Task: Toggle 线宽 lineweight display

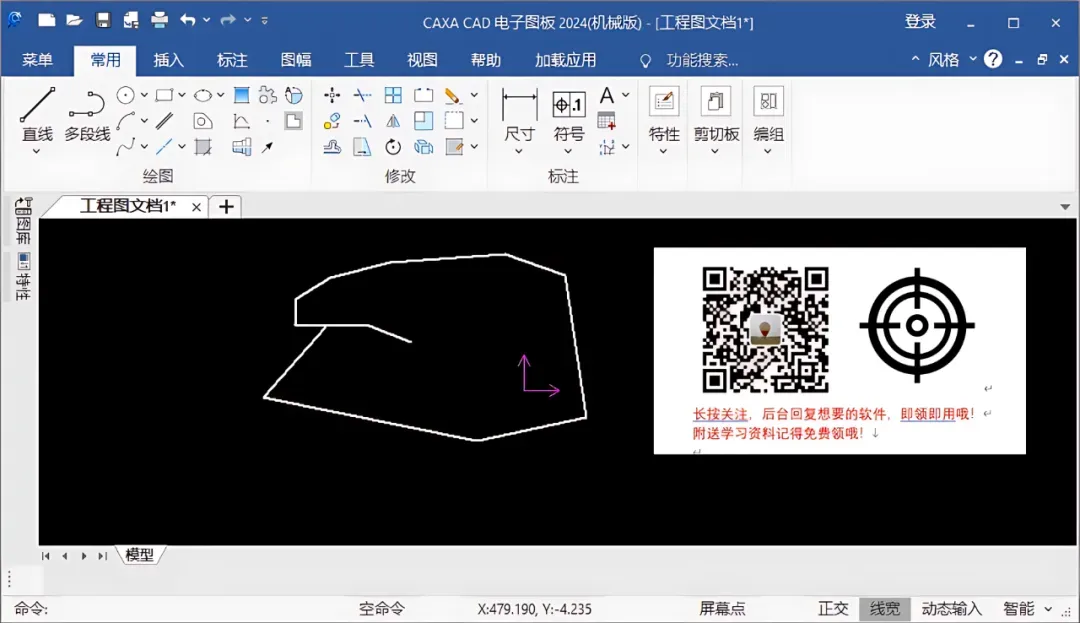Action: tap(884, 609)
